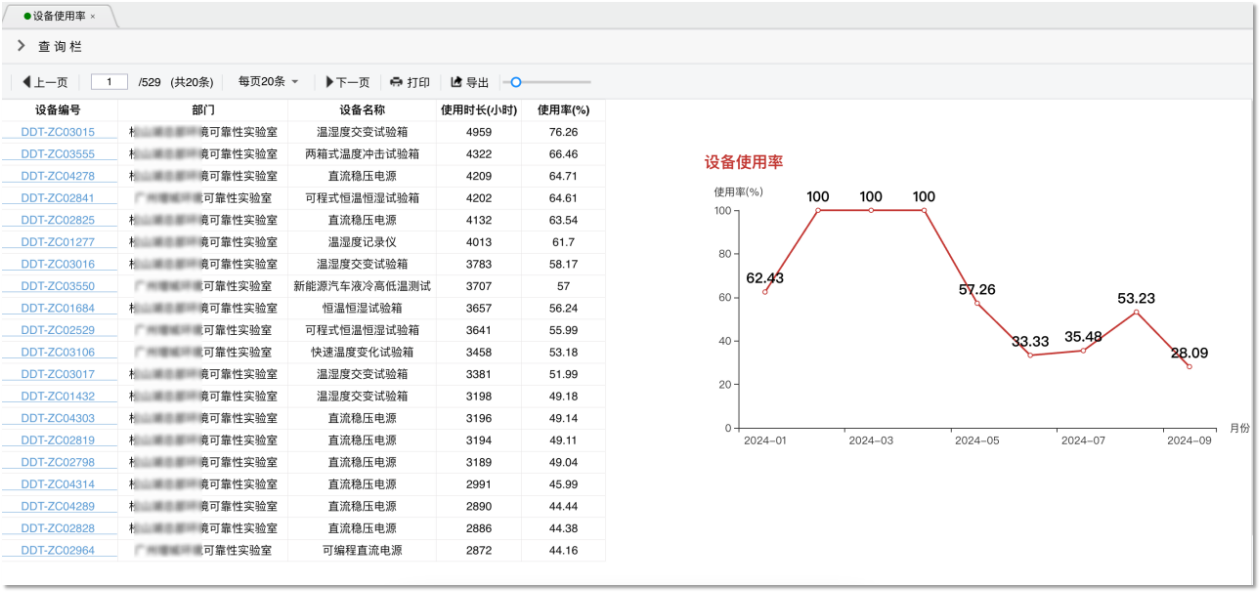Open device link DDT-ZC04289
Viewport: 1260px width, 593px height.
click(58, 506)
